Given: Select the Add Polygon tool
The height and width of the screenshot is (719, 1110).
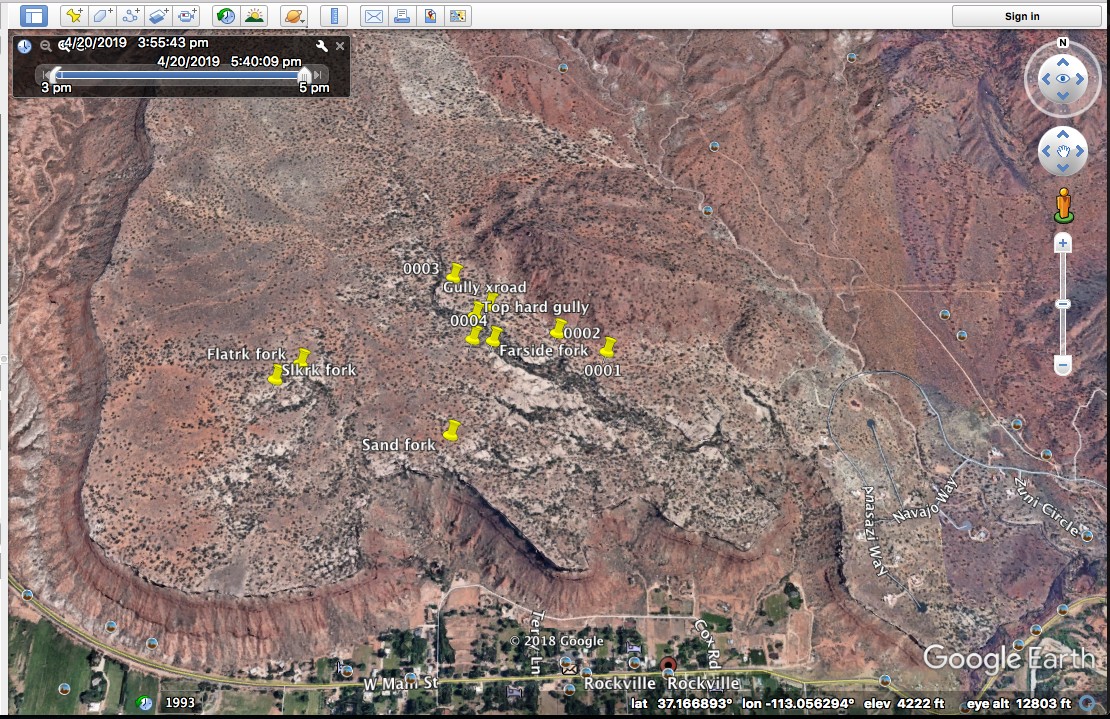Looking at the screenshot, I should [102, 16].
